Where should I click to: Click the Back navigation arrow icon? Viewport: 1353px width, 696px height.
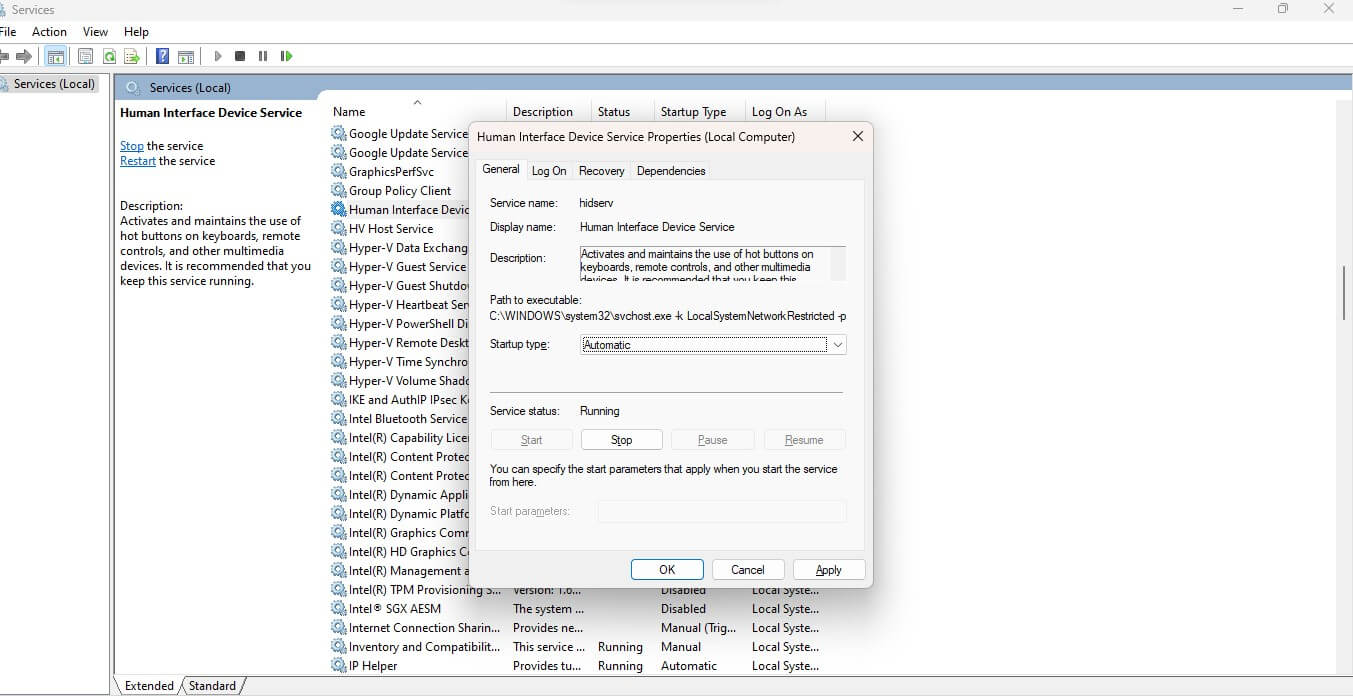click(x=6, y=56)
